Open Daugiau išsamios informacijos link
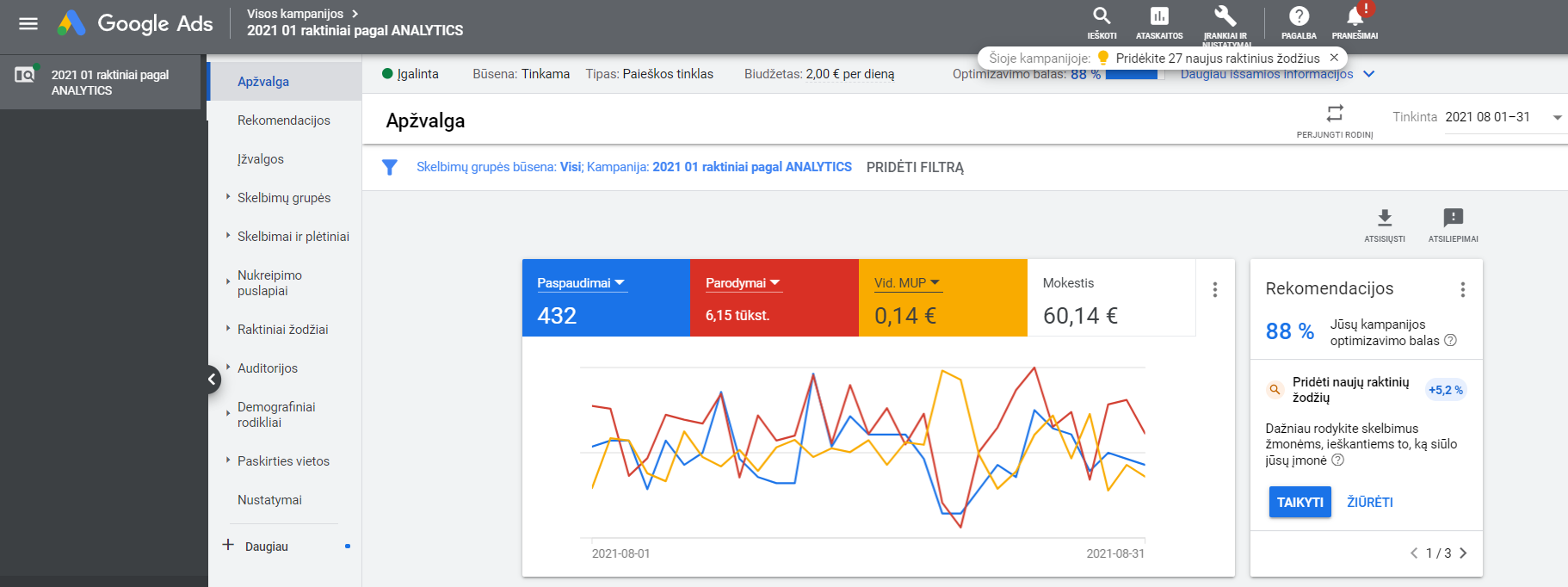 (x=1267, y=74)
